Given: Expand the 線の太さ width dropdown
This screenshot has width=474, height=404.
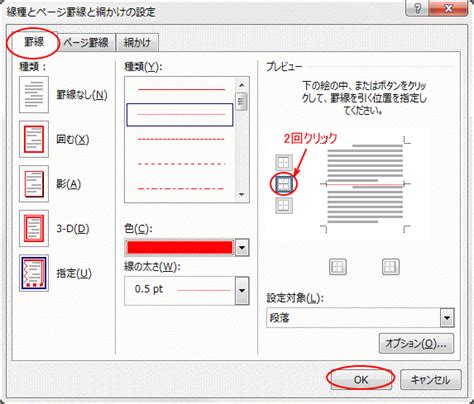Looking at the screenshot, I should click(242, 290).
